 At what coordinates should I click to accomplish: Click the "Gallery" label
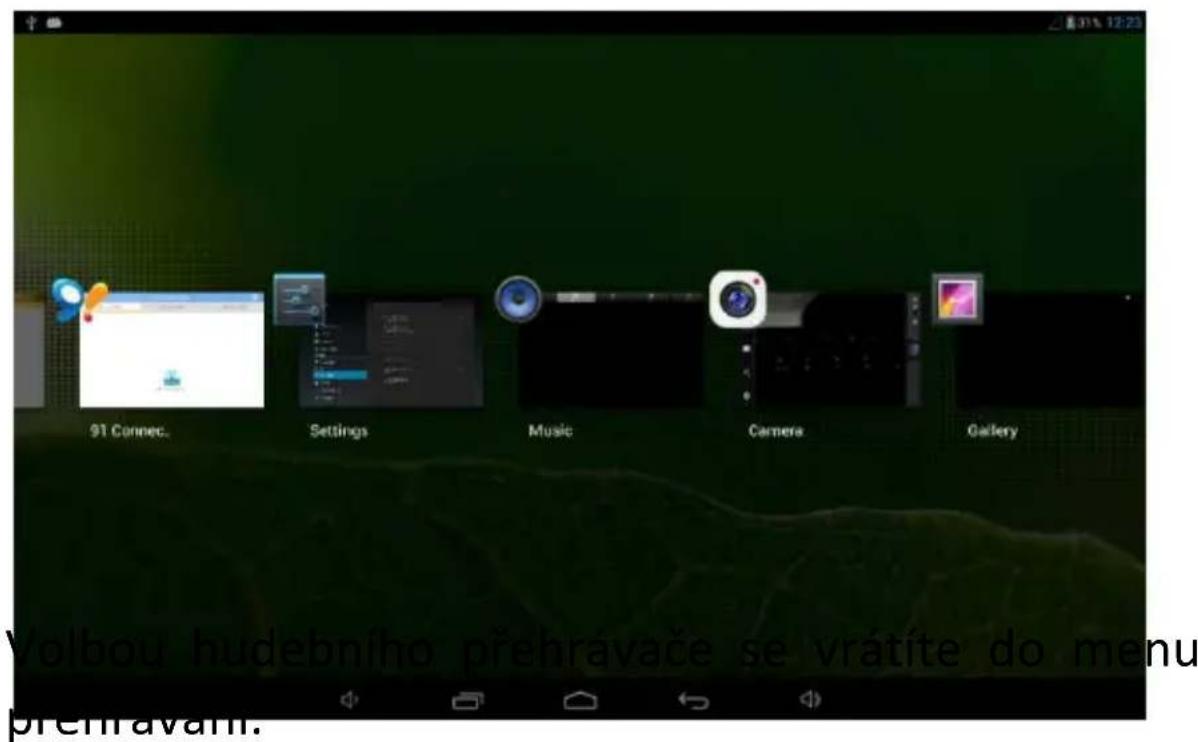[992, 431]
